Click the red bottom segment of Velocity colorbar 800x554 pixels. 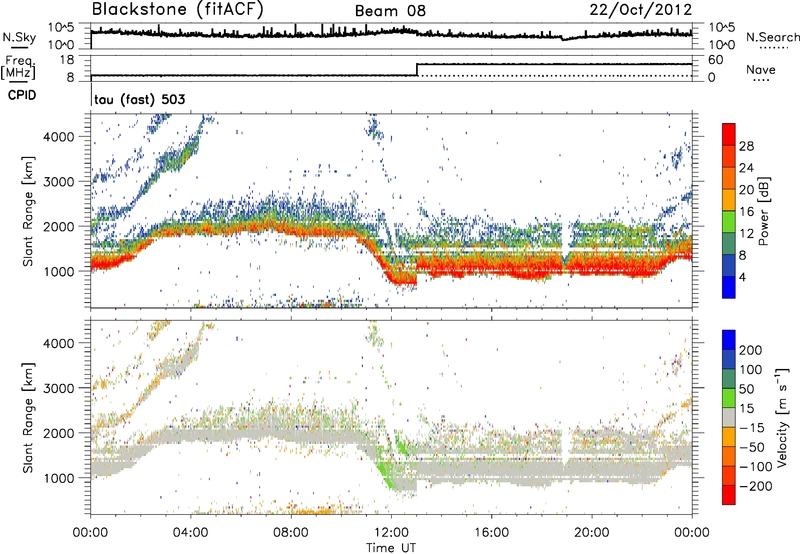(x=729, y=495)
